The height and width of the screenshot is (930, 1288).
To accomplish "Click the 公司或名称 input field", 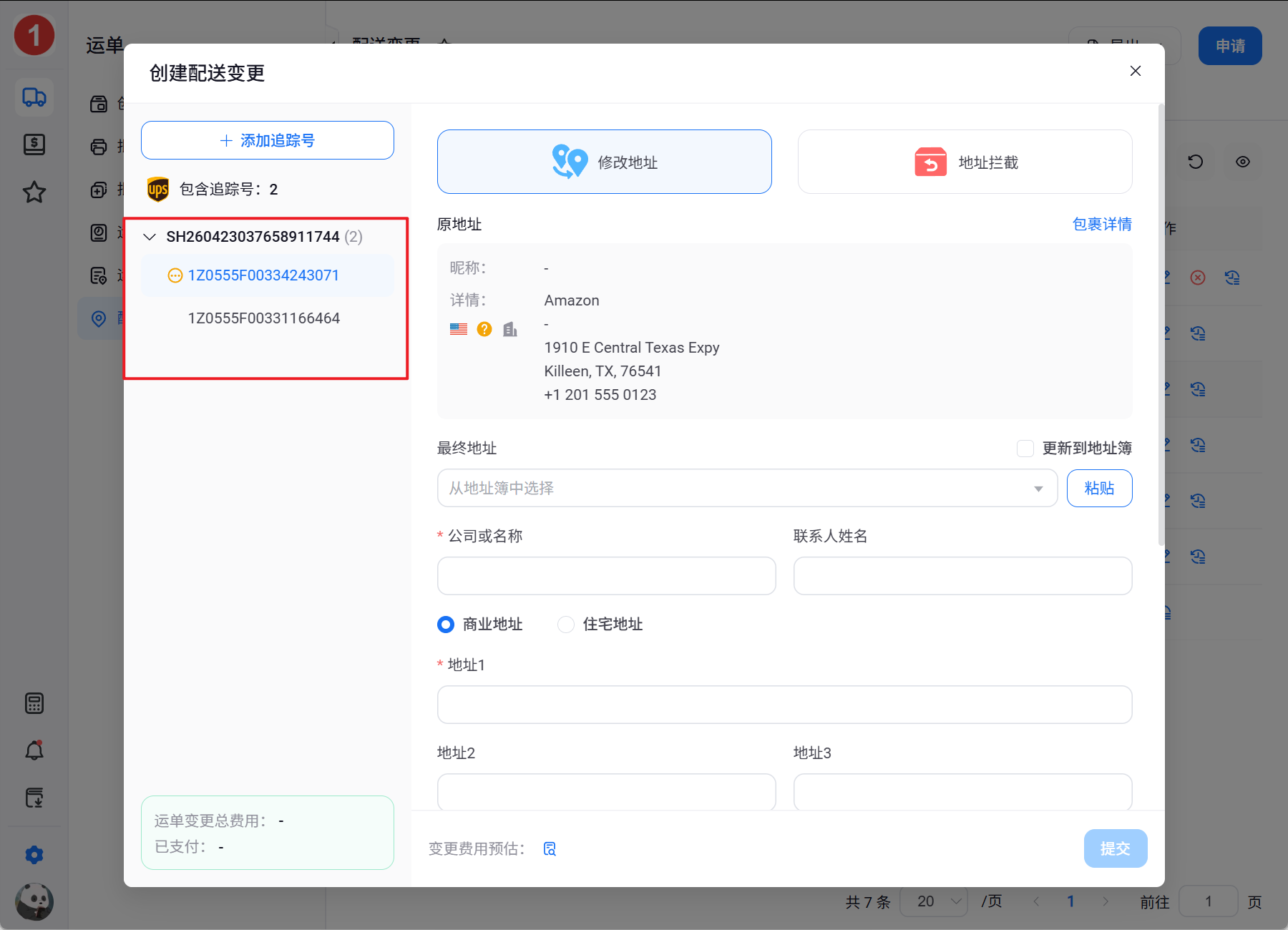I will pos(607,576).
